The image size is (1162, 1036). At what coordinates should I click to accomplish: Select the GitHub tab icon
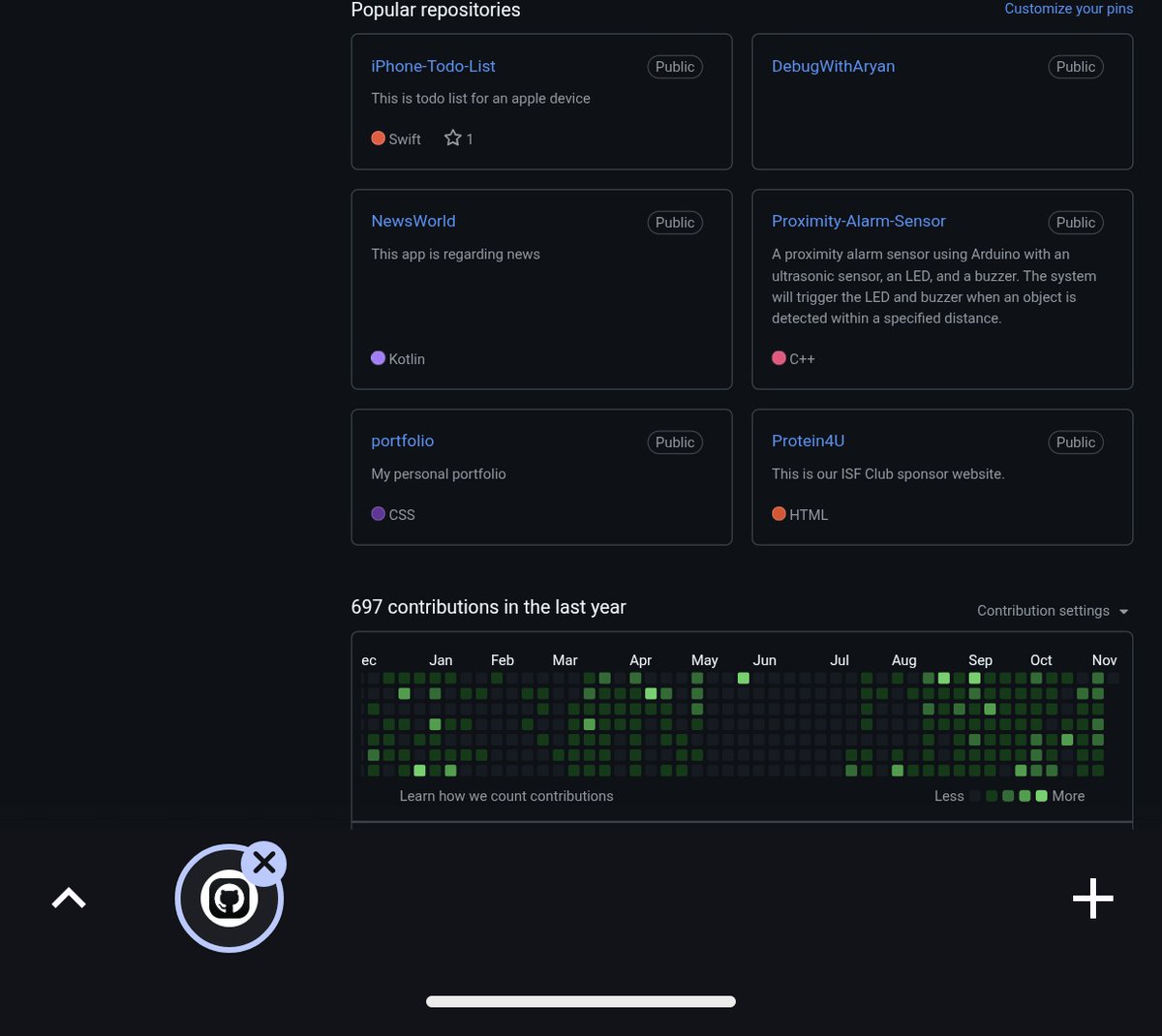(229, 899)
